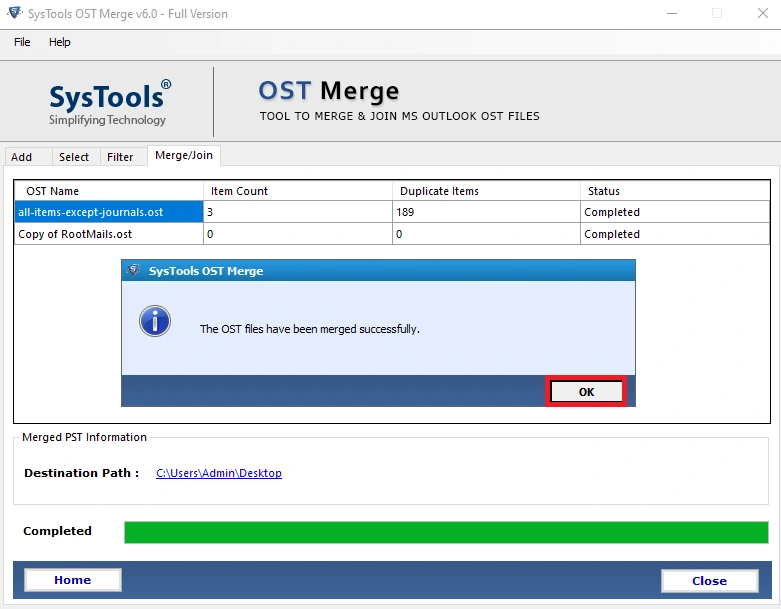Minimize the SysTools OST Merge window

(x=672, y=13)
